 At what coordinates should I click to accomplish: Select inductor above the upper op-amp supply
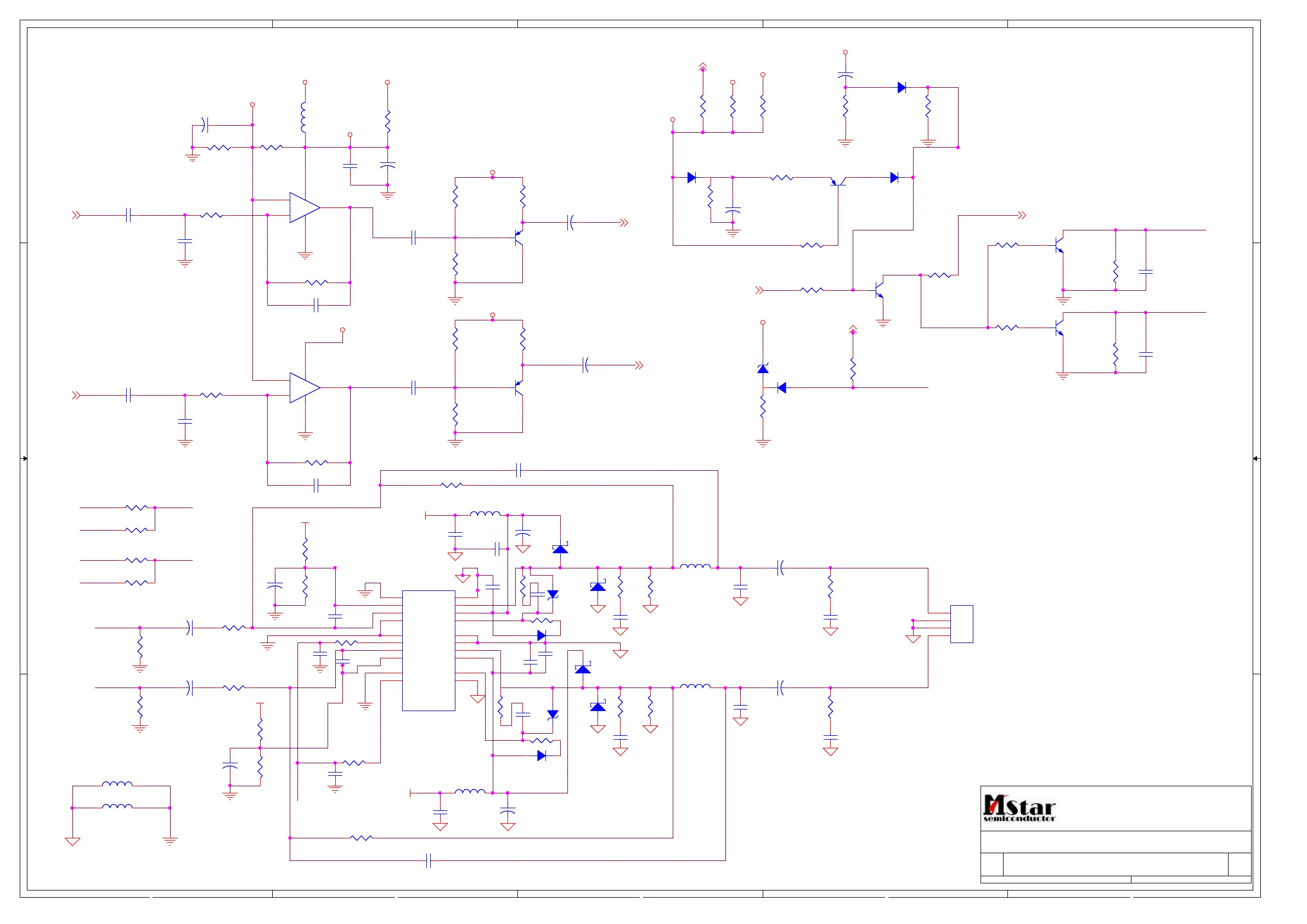tap(303, 117)
